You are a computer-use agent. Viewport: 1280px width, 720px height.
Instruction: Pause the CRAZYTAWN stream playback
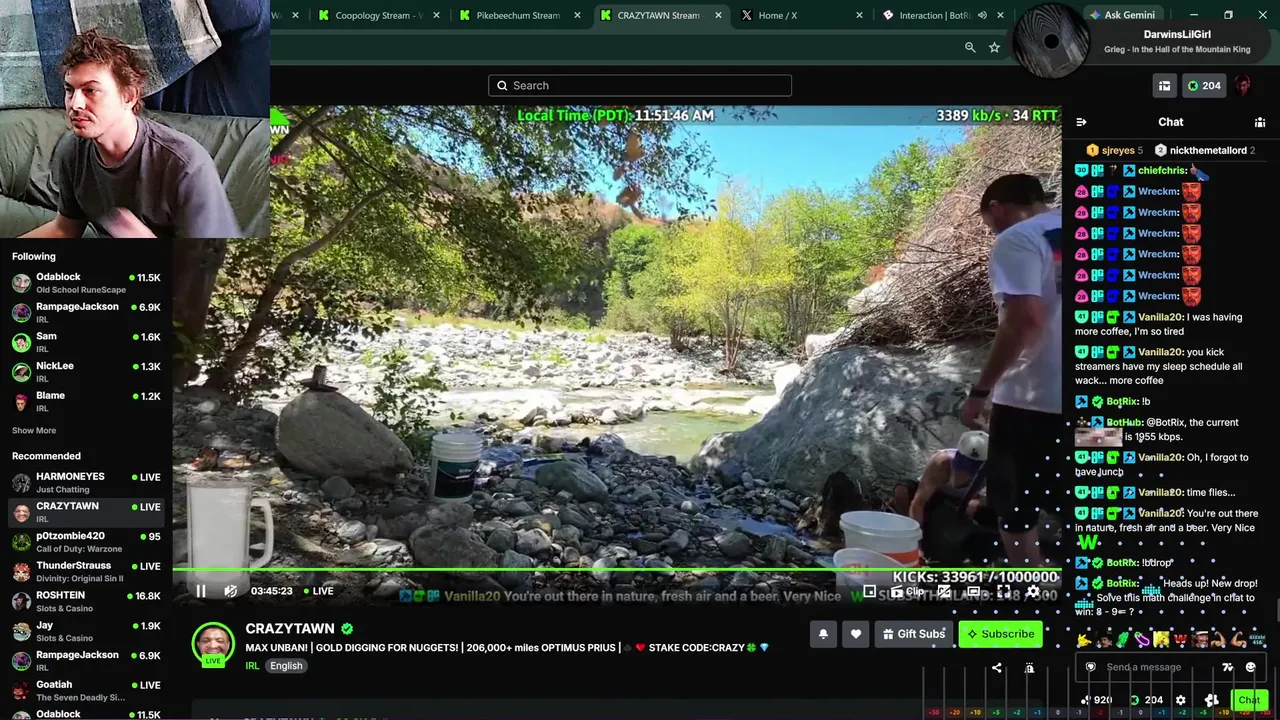(200, 591)
